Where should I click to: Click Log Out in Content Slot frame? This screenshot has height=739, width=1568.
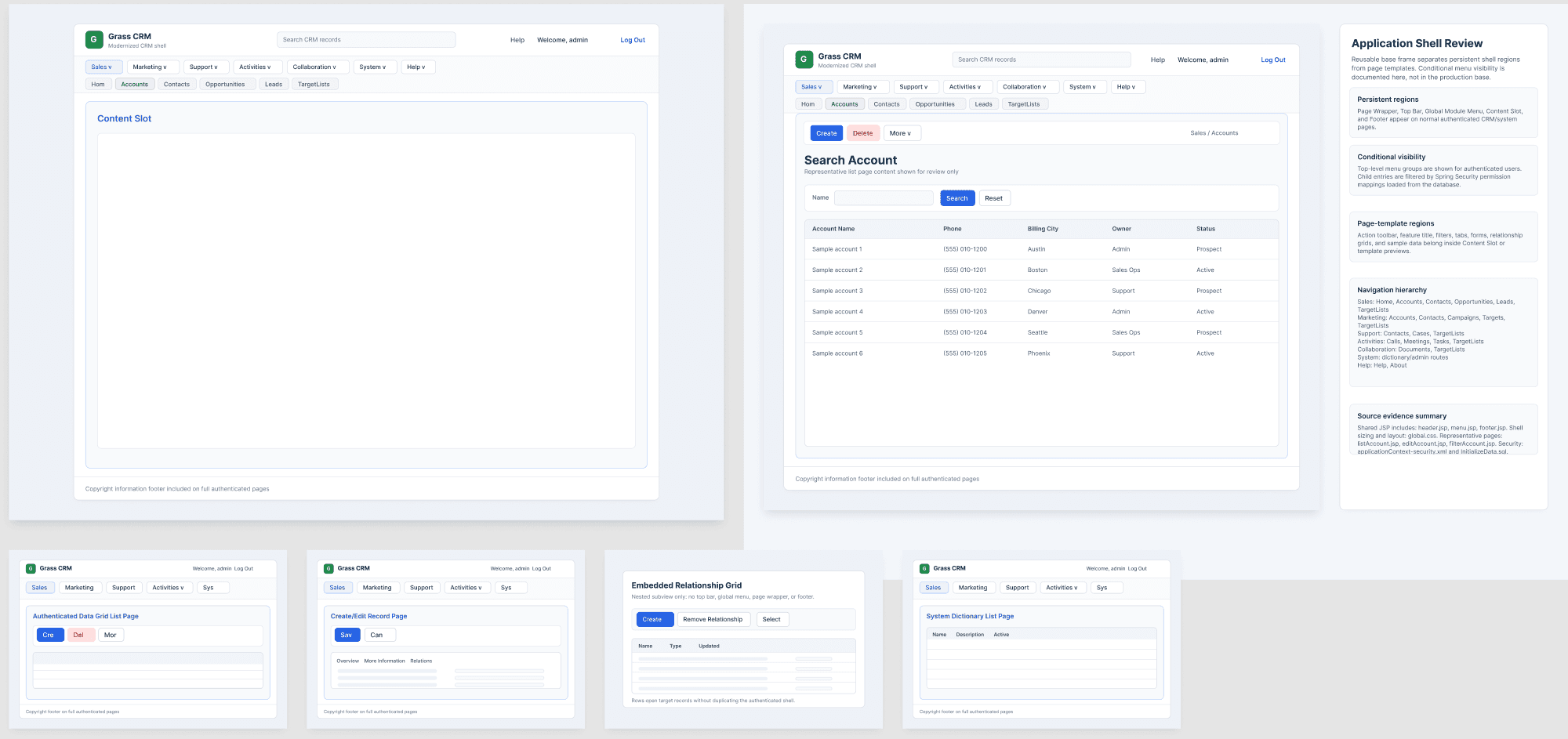[633, 40]
